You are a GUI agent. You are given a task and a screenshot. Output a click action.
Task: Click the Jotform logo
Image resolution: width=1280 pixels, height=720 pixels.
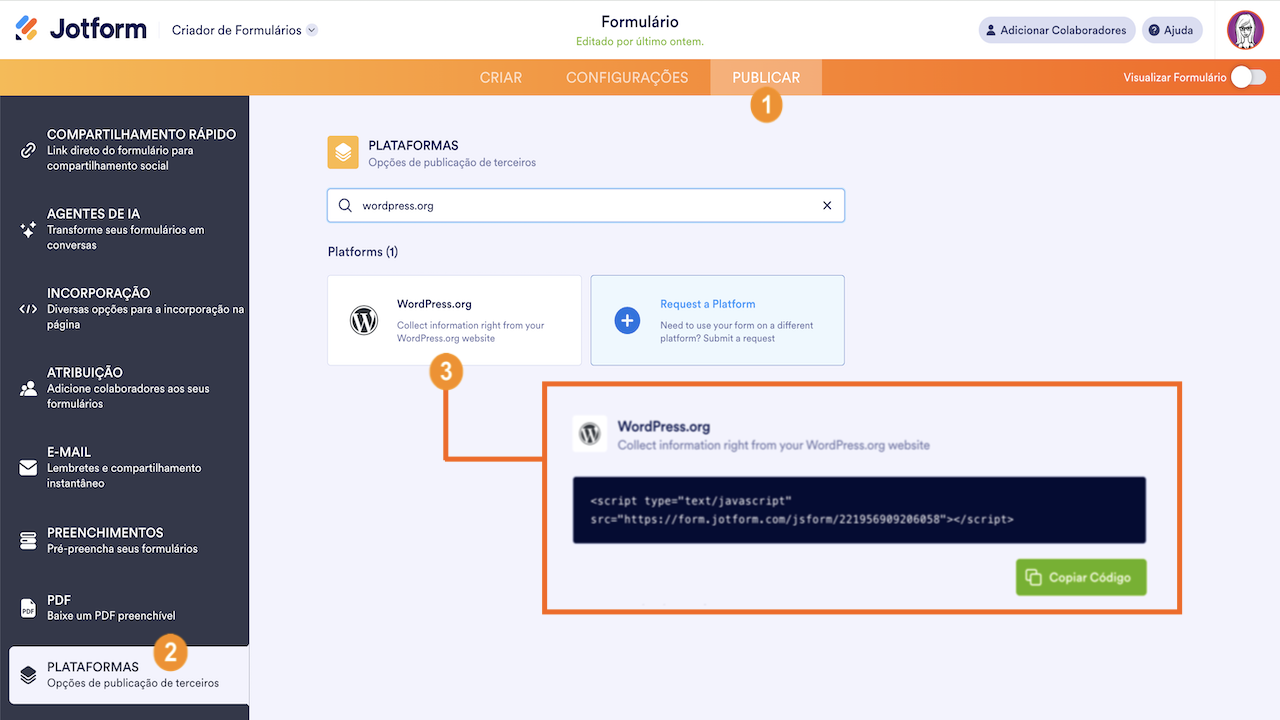click(x=81, y=29)
